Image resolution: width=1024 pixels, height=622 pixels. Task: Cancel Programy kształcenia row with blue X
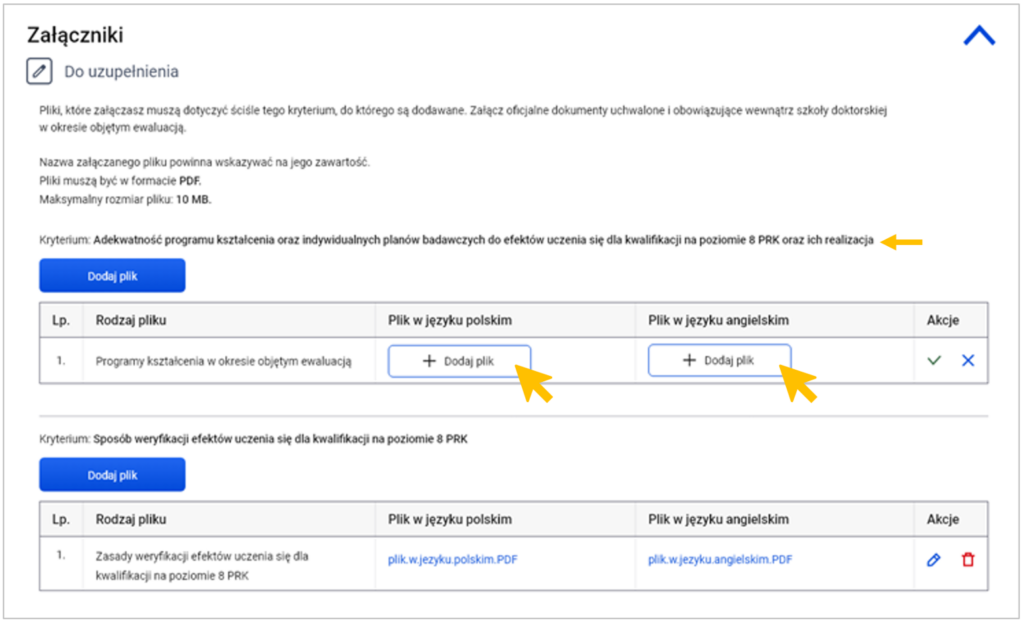(x=968, y=360)
